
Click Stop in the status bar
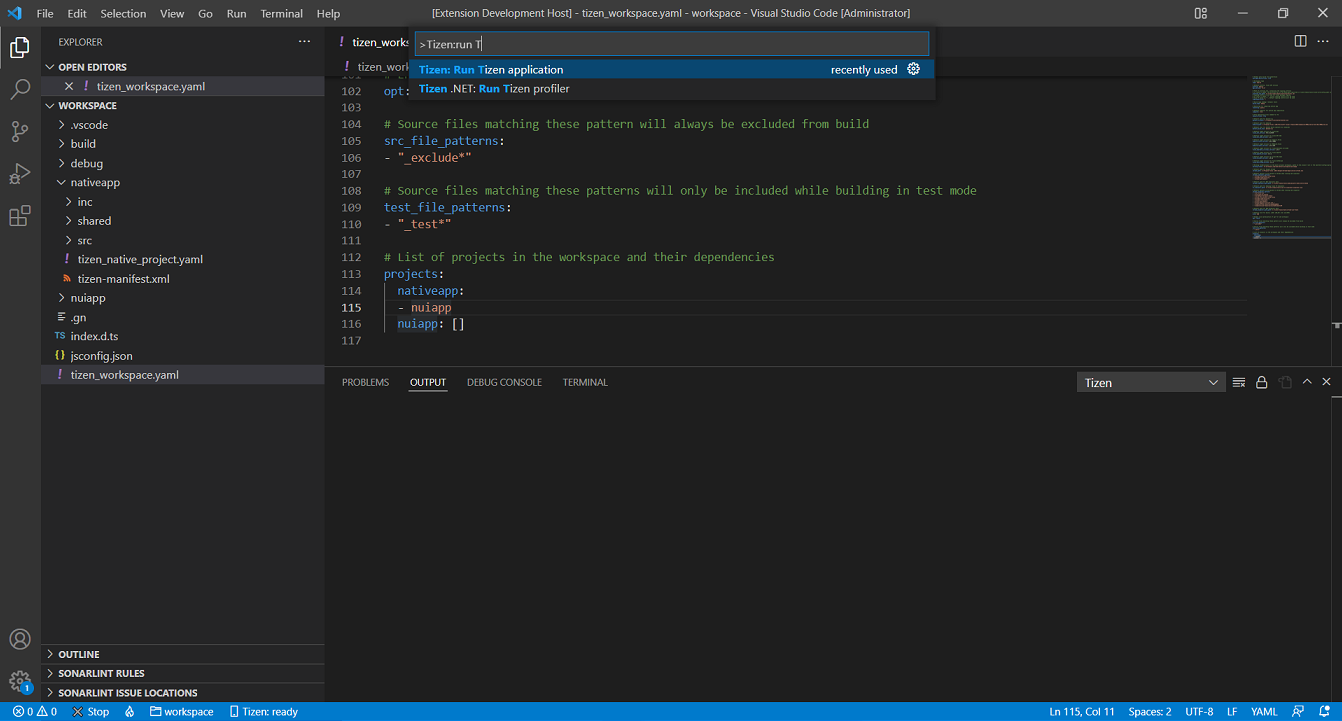(90, 711)
